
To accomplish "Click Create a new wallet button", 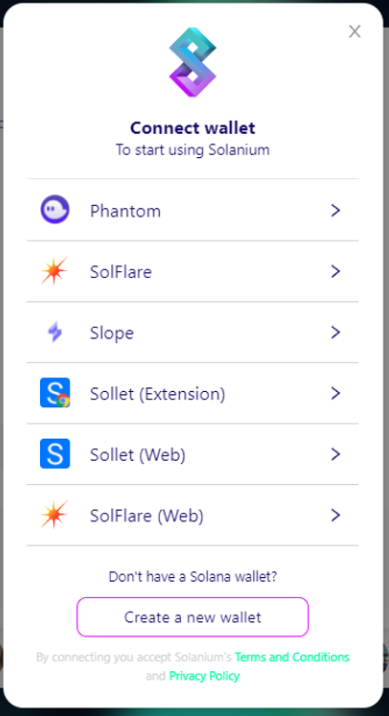I will tap(193, 617).
